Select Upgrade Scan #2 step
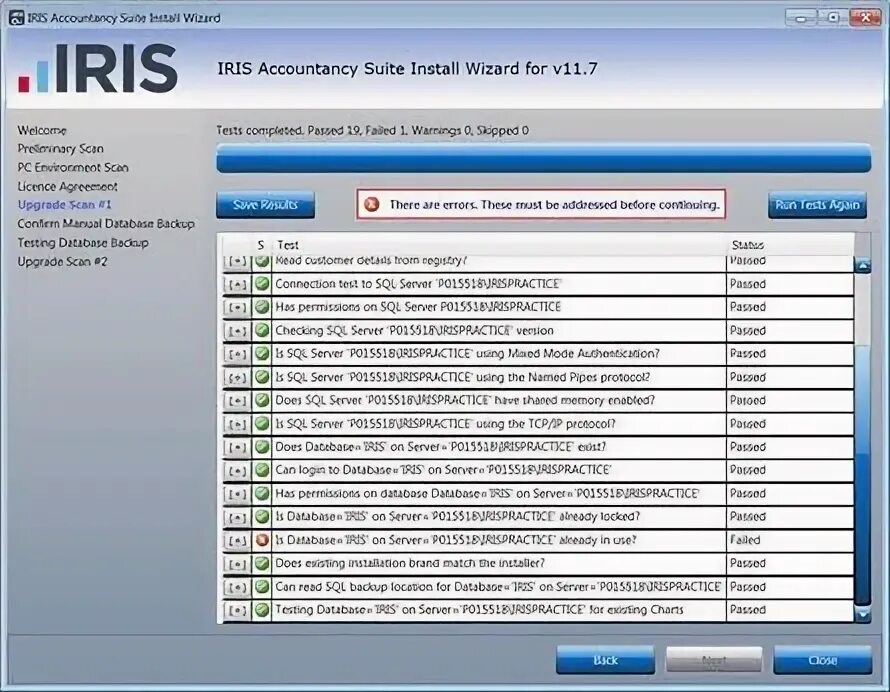 click(x=62, y=262)
